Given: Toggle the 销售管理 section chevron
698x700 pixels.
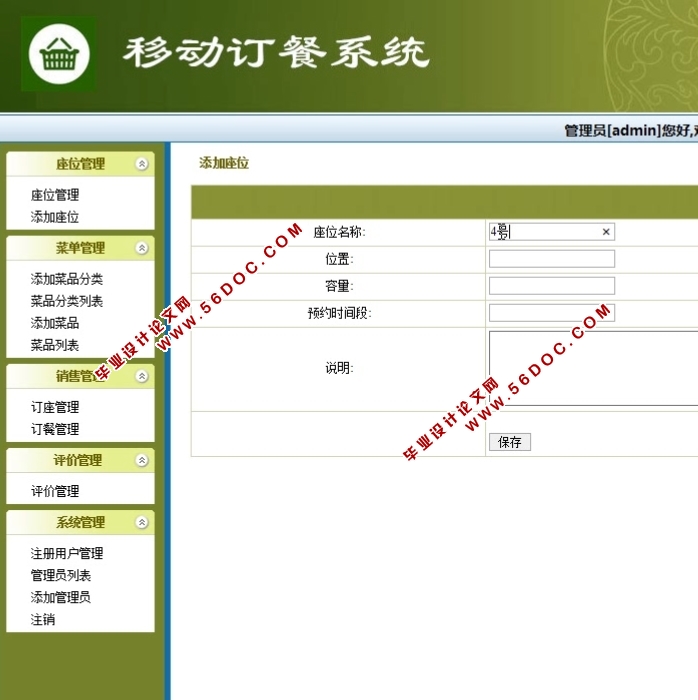Looking at the screenshot, I should tap(142, 376).
